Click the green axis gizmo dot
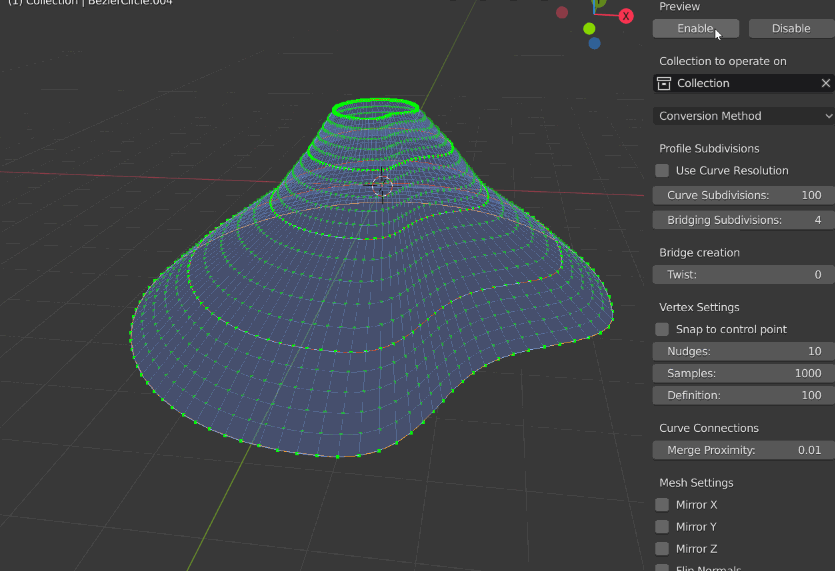The image size is (835, 571). [589, 29]
